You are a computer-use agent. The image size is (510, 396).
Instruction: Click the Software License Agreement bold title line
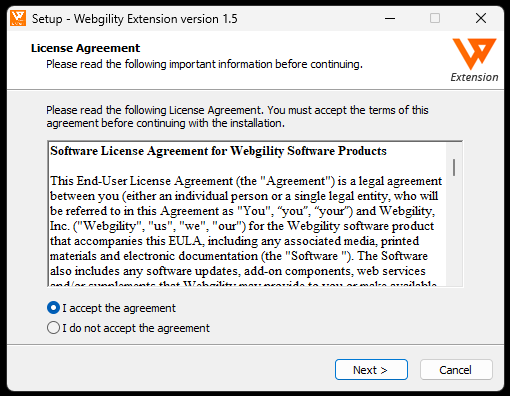(218, 151)
